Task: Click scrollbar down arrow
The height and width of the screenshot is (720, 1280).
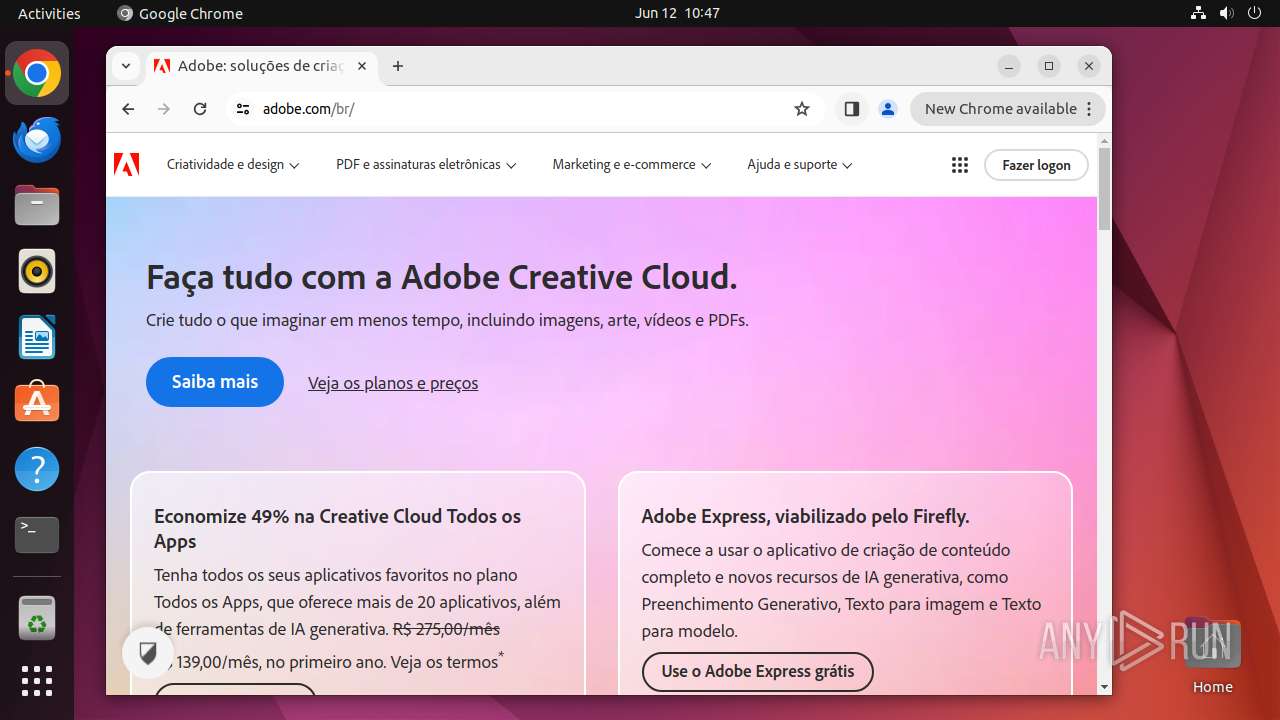Action: point(1104,687)
